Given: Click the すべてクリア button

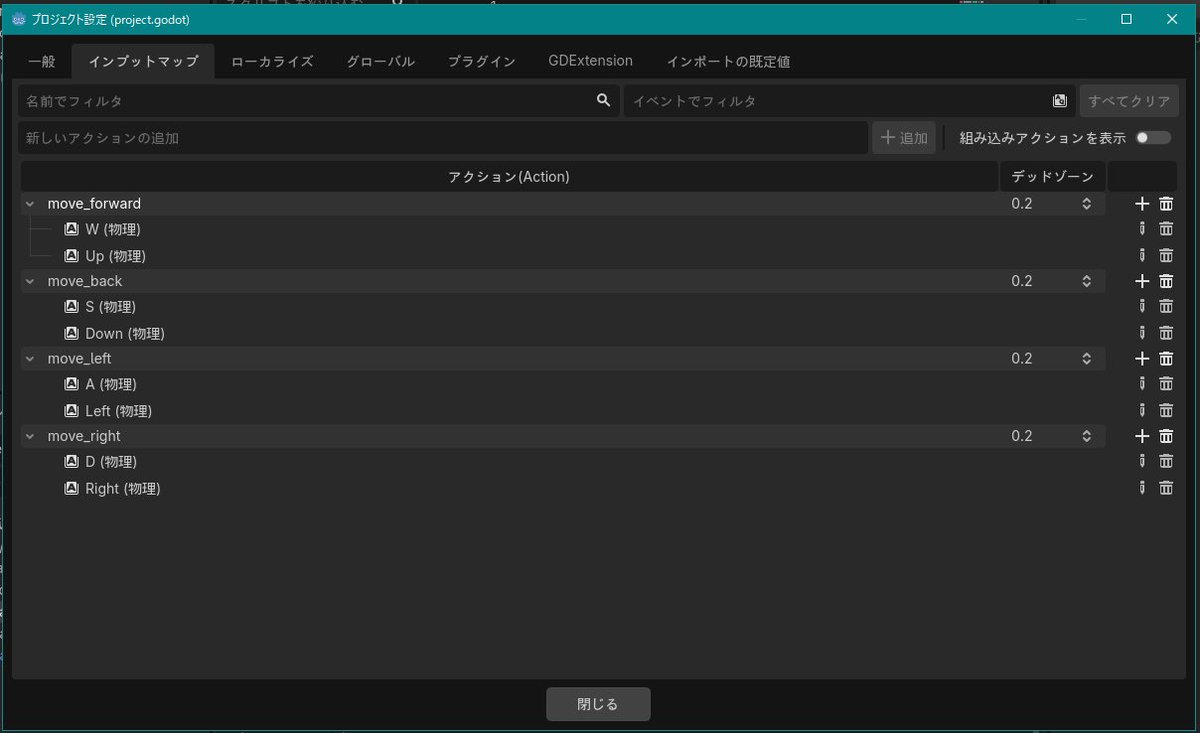Looking at the screenshot, I should pyautogui.click(x=1129, y=101).
